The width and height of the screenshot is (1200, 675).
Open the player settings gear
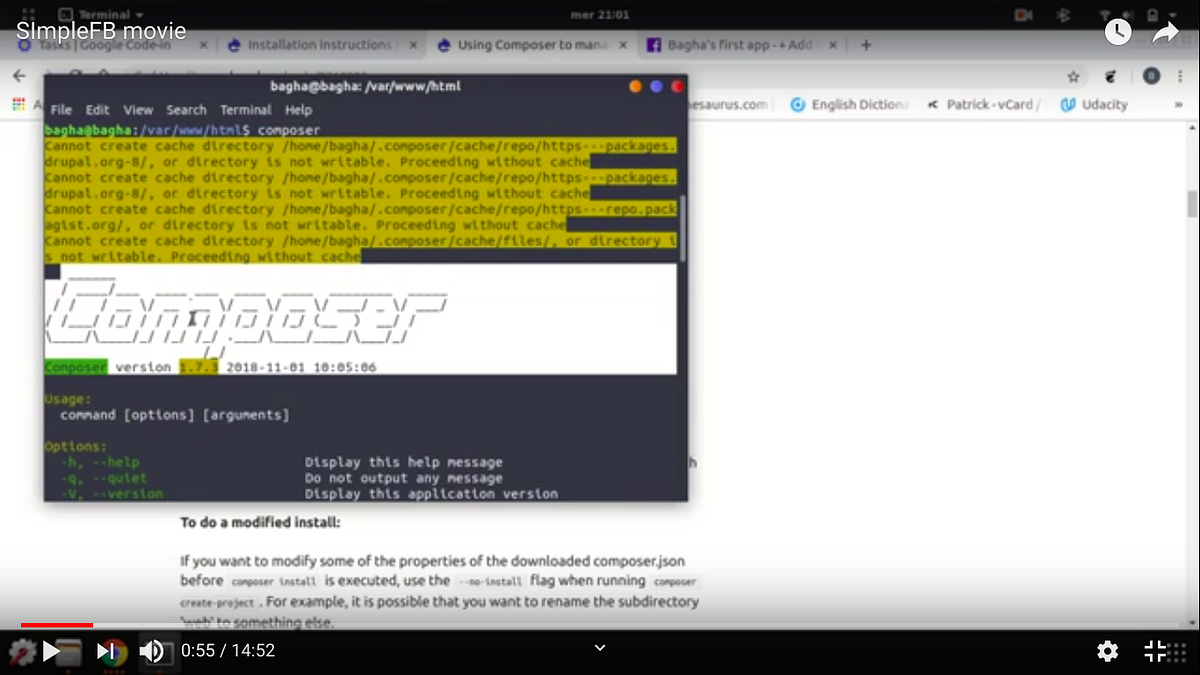tap(1107, 651)
